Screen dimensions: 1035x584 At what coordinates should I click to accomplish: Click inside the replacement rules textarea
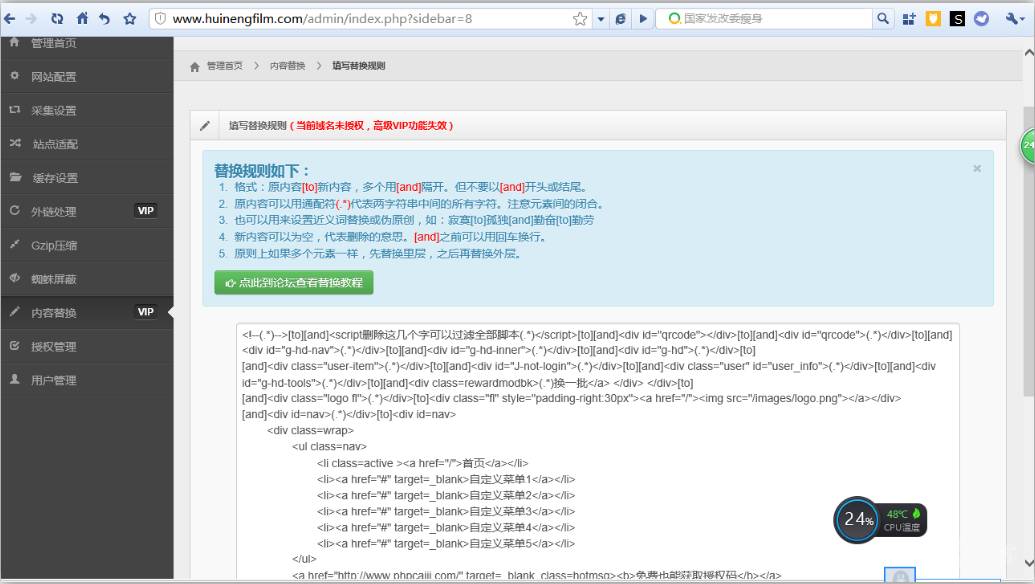coord(597,452)
